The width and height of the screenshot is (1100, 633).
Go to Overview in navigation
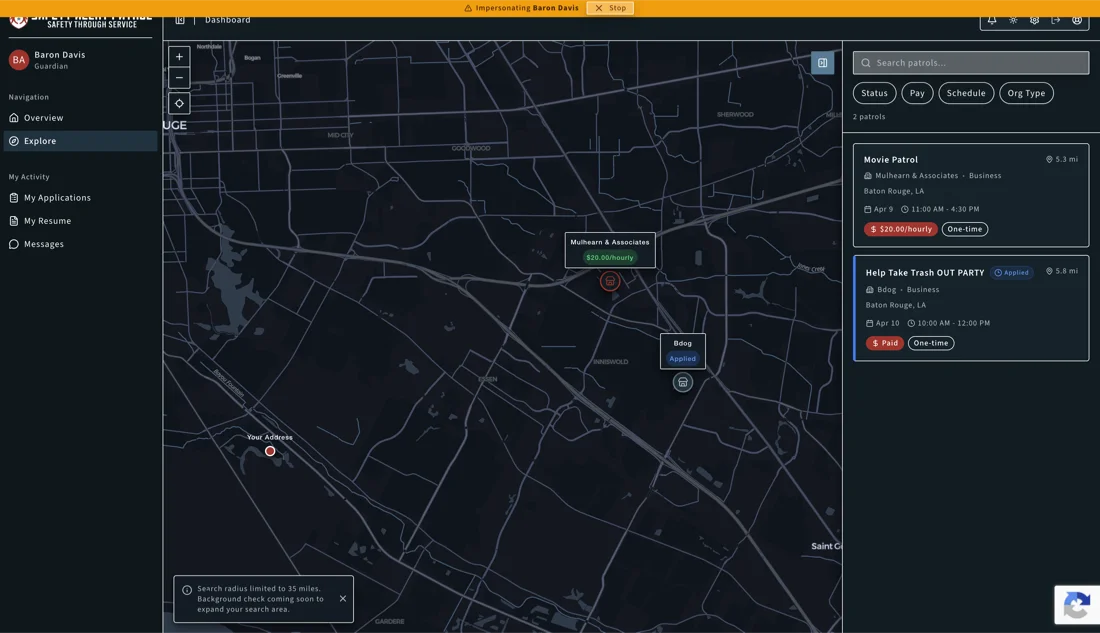80,118
